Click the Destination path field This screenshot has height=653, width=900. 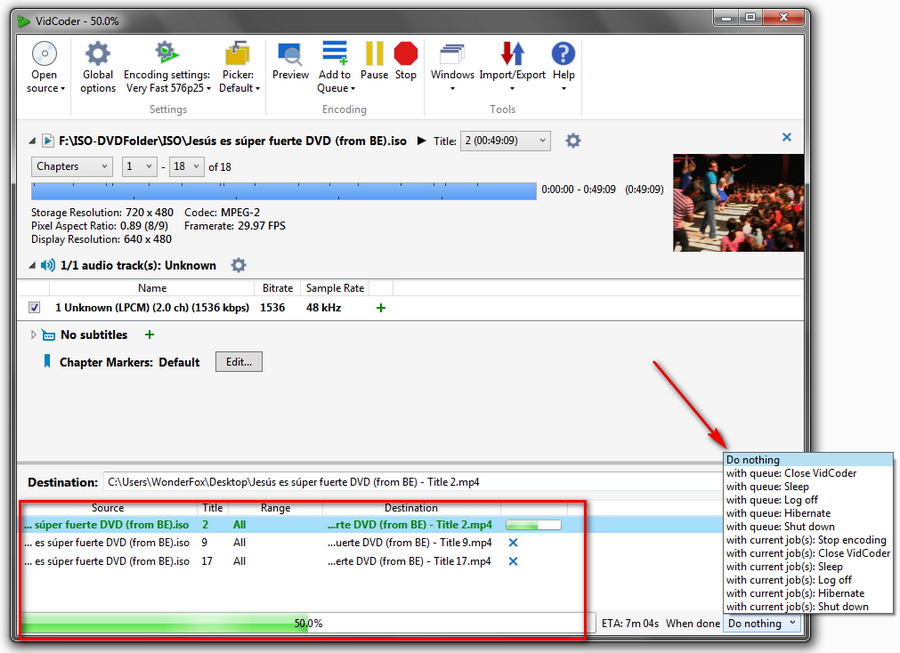pos(413,482)
